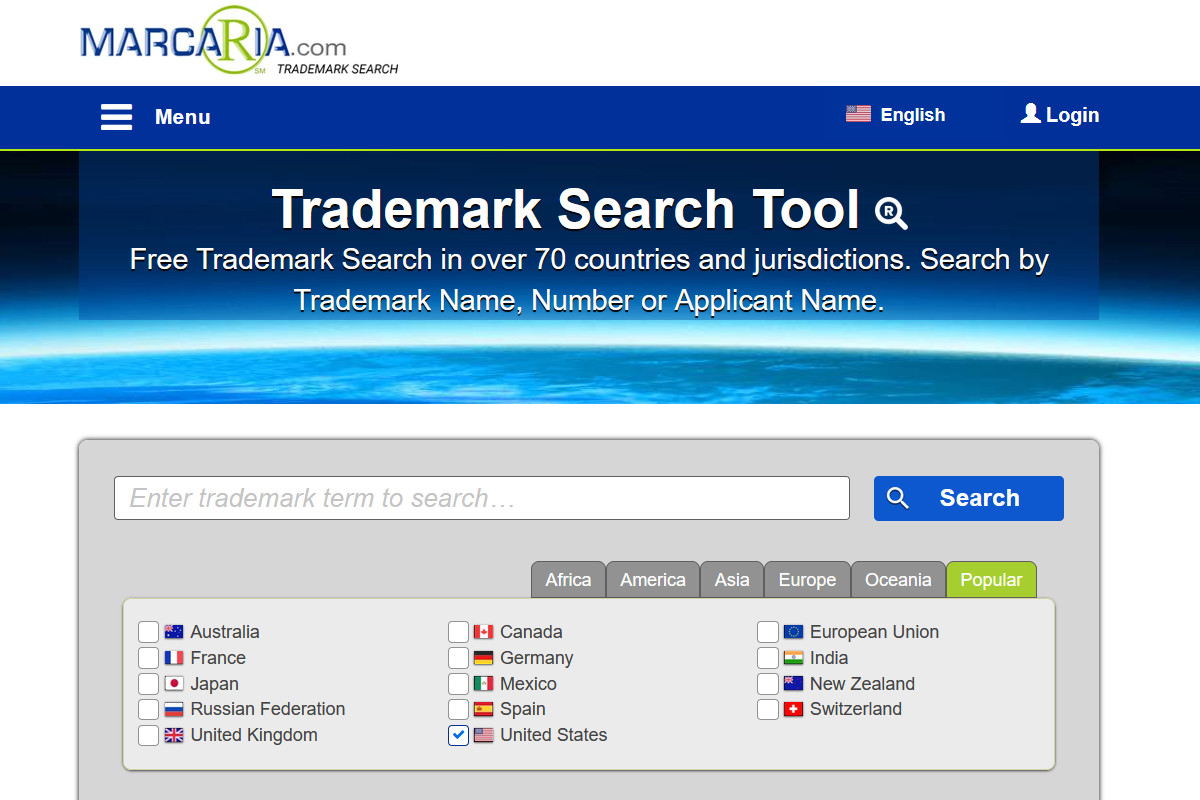Check the Canada checkbox
The image size is (1200, 800).
(458, 632)
